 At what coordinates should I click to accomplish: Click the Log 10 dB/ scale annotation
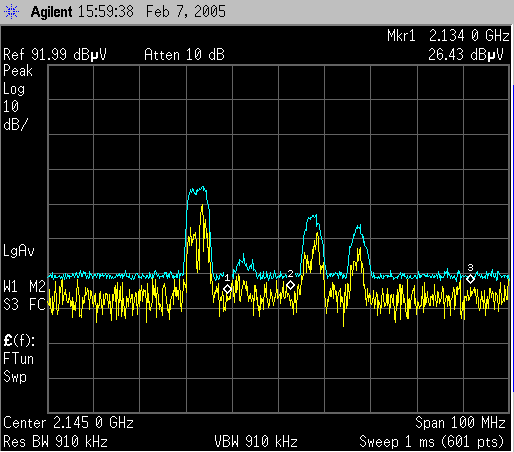15,107
